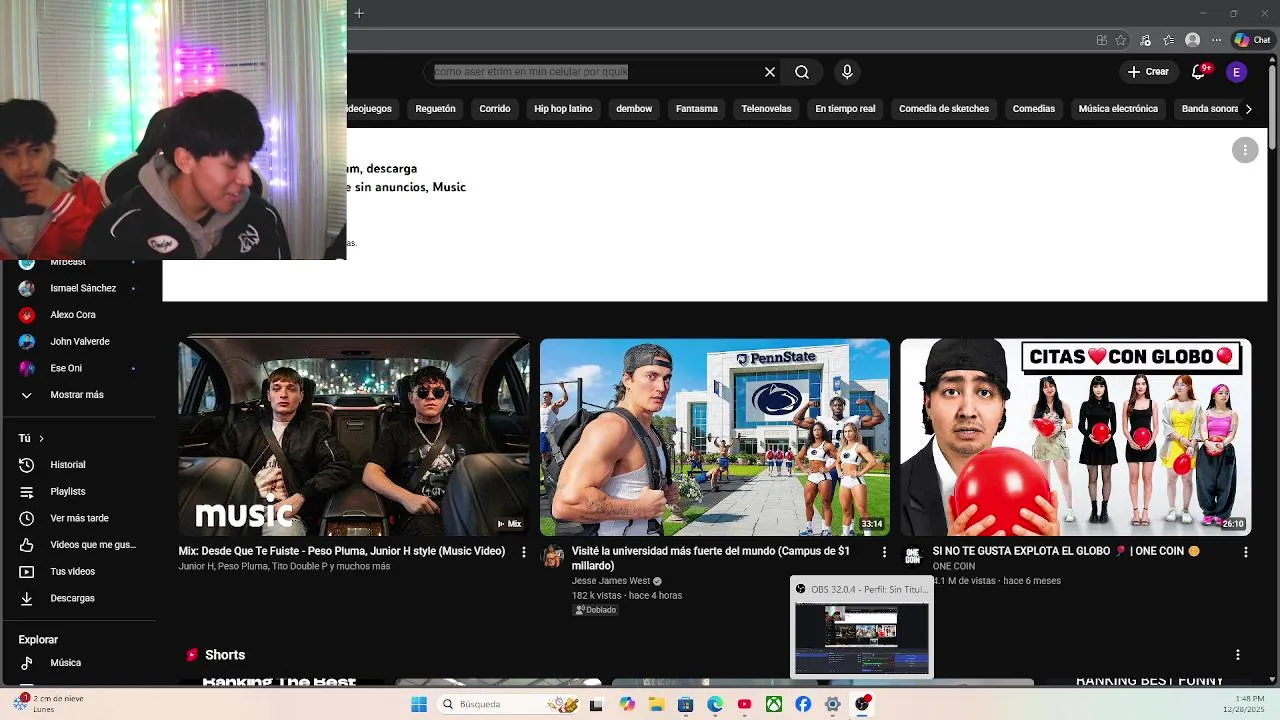Open OBS Studio from taskbar
Screen dimensions: 1280x720
(862, 704)
